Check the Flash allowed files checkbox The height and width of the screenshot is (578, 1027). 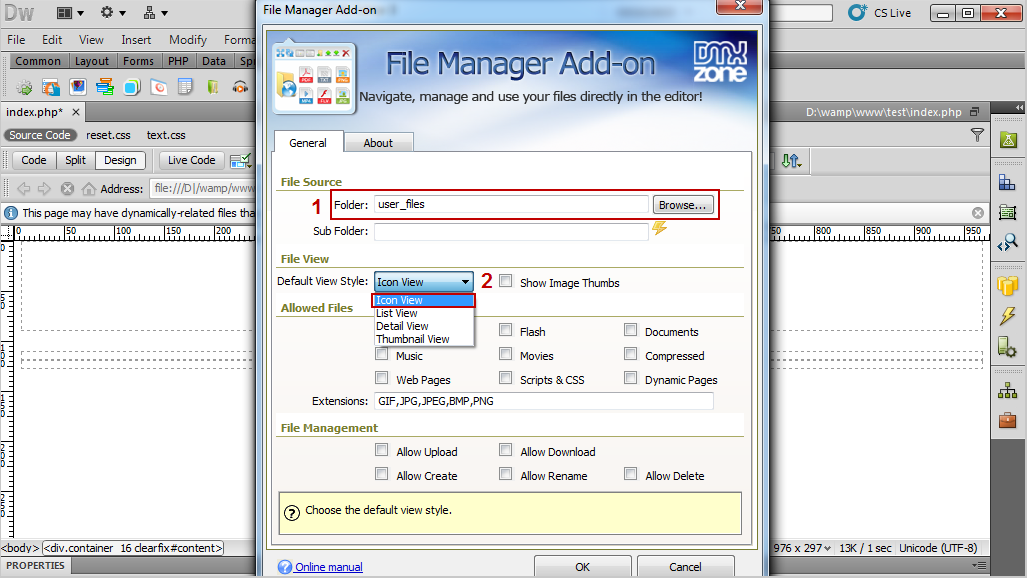(506, 330)
